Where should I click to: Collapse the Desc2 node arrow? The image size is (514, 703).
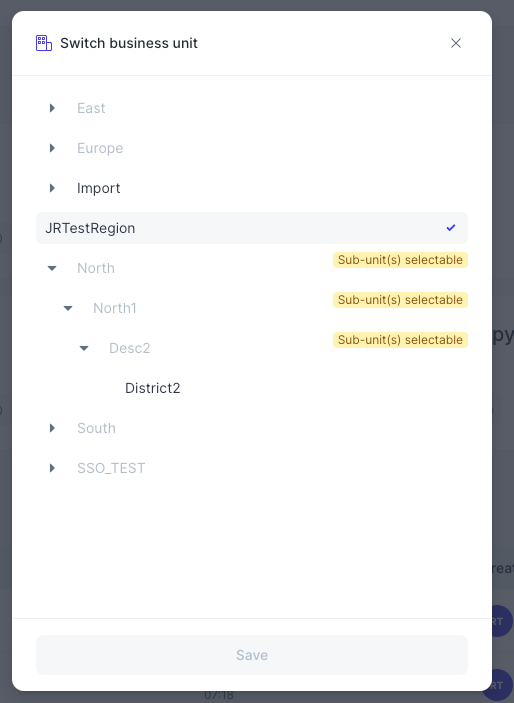click(84, 348)
